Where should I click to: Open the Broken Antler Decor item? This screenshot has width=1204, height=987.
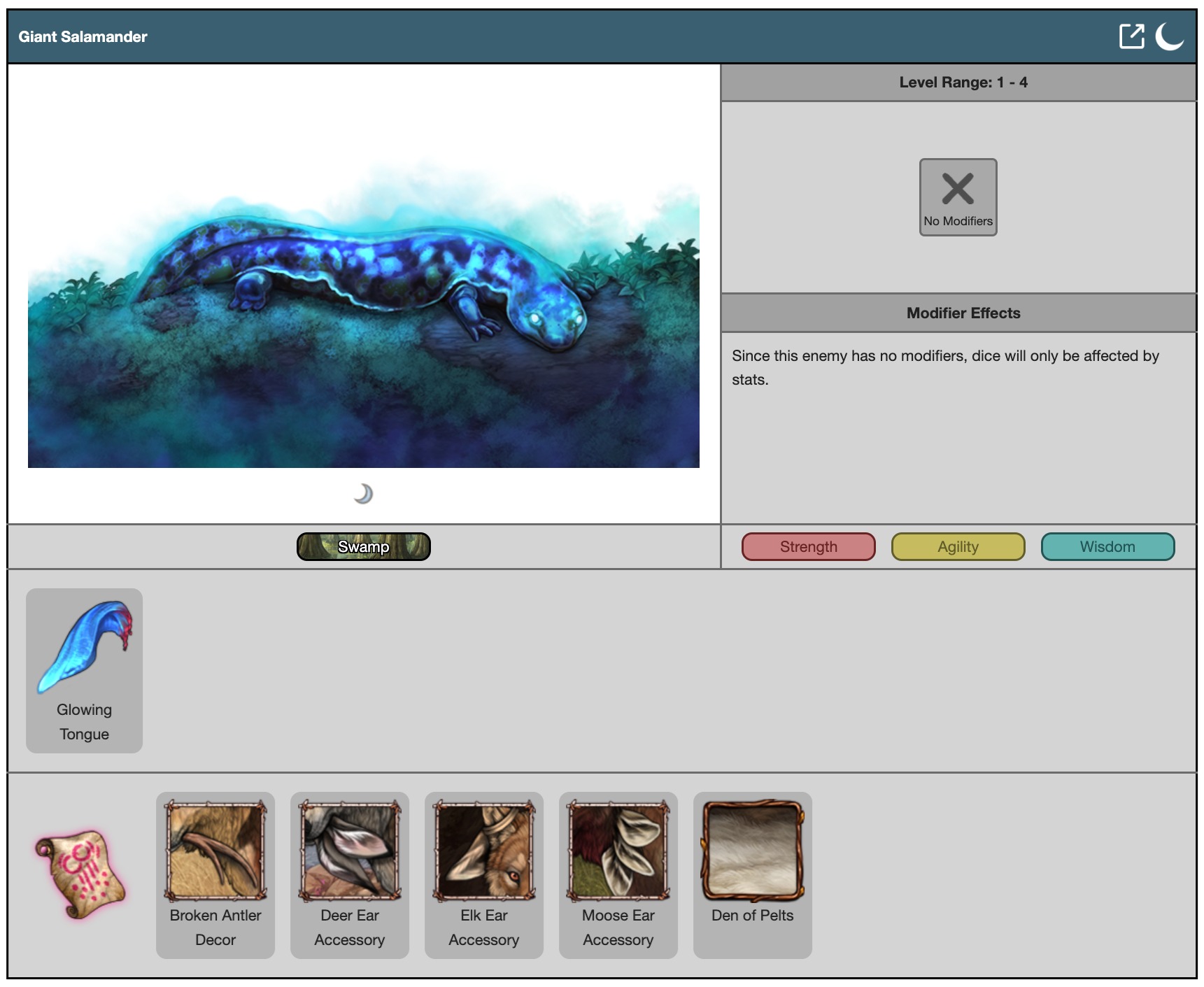(x=215, y=851)
